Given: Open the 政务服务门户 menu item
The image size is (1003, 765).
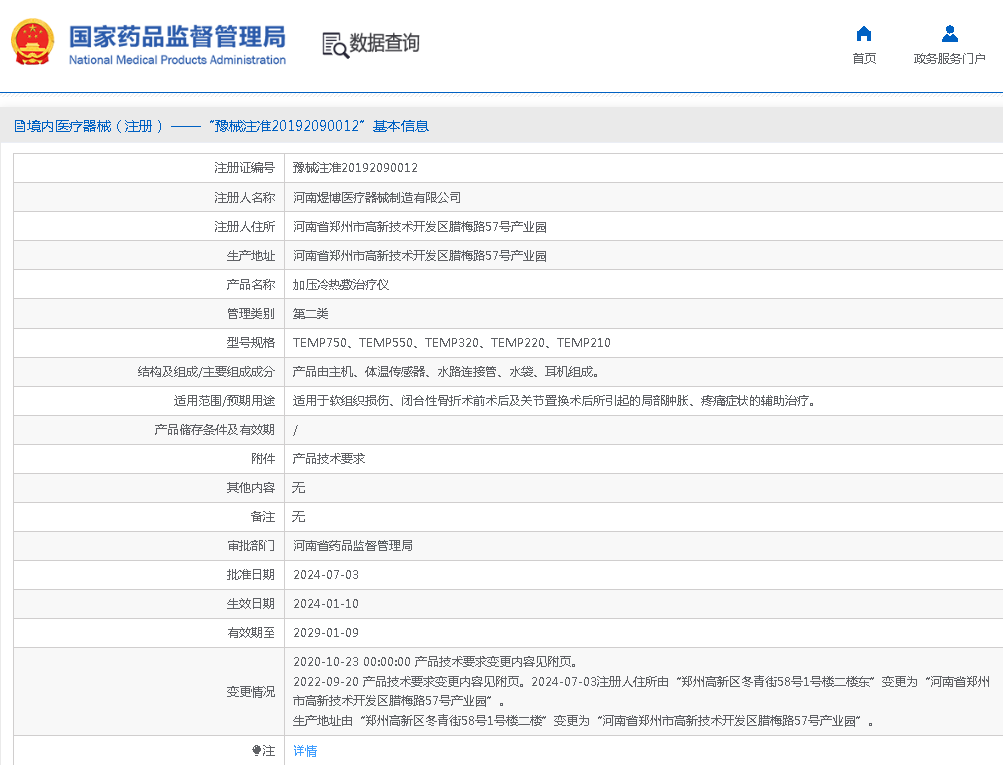Looking at the screenshot, I should click(x=949, y=59).
